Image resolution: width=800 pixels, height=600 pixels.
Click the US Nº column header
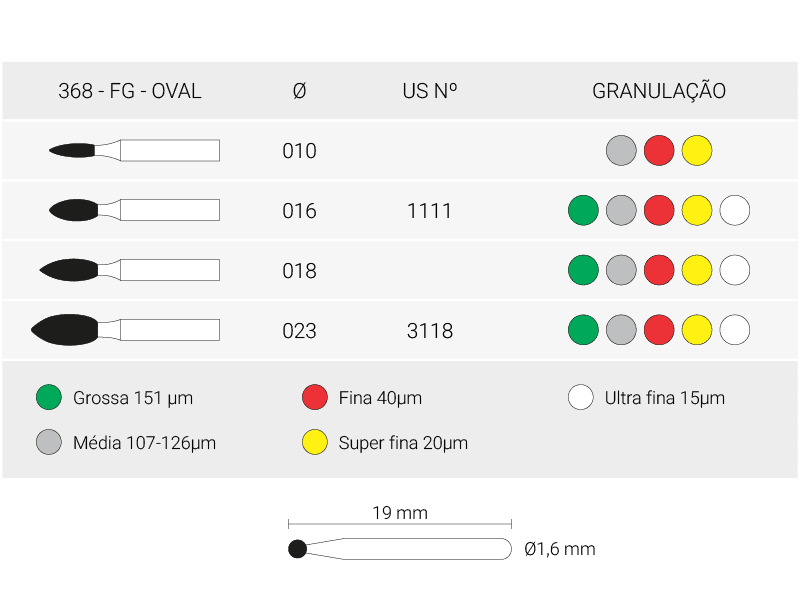[x=430, y=91]
